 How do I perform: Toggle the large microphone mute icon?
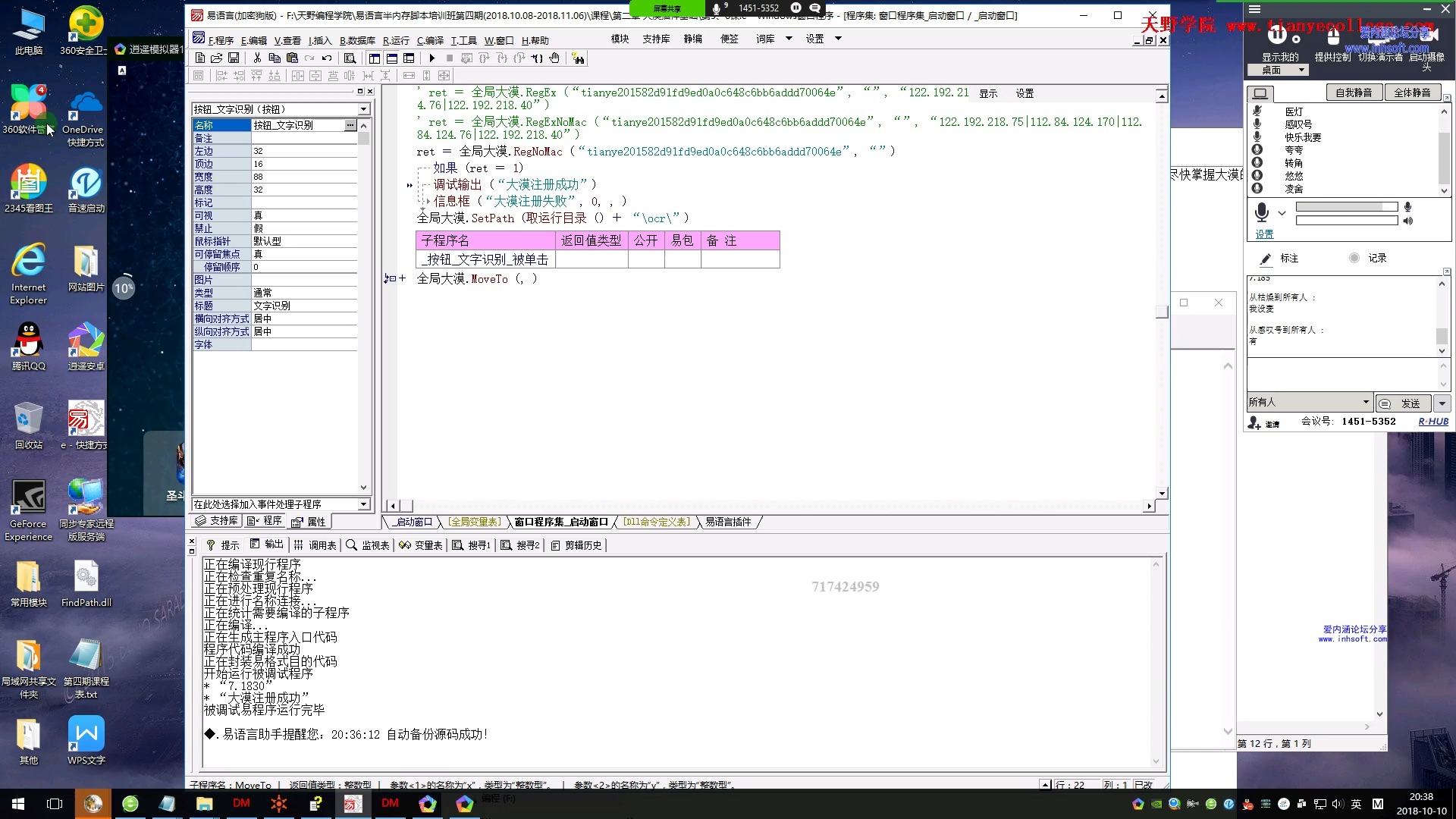[x=1261, y=212]
